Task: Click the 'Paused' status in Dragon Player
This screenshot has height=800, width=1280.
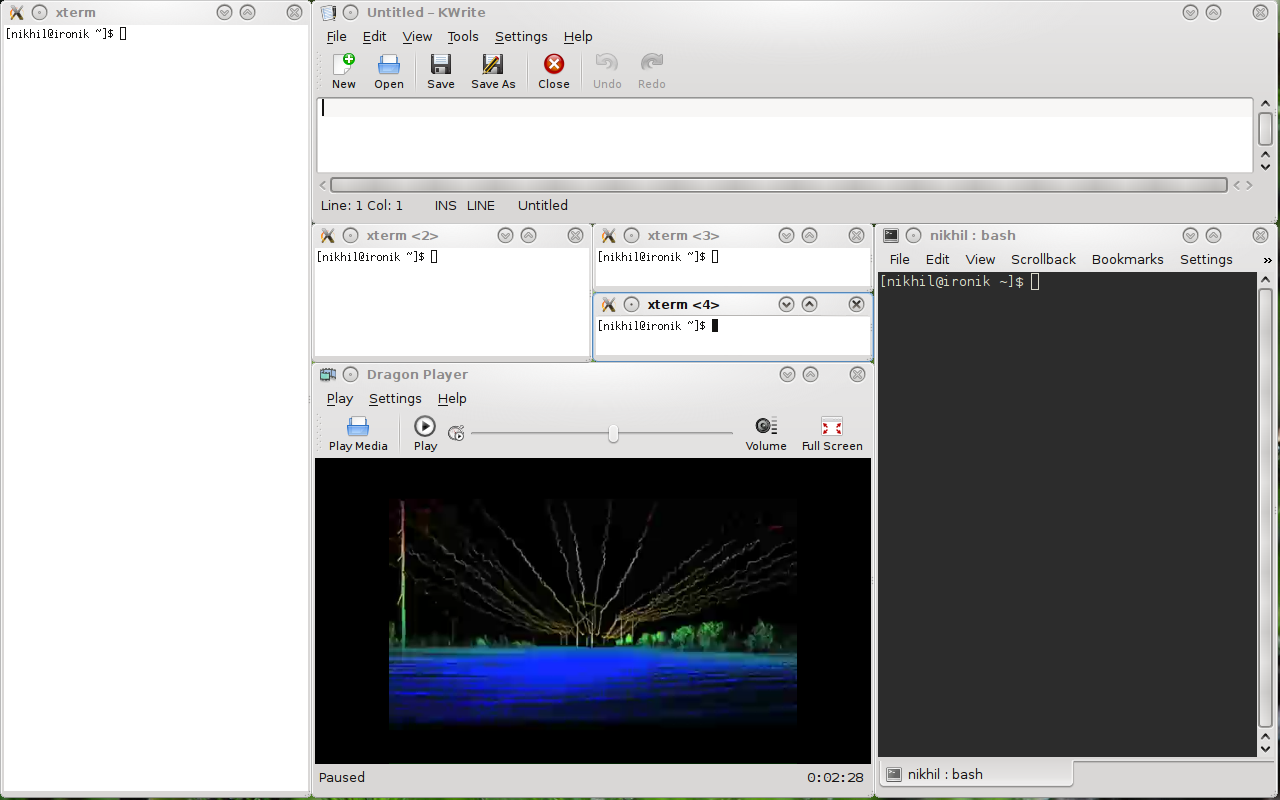Action: (342, 778)
